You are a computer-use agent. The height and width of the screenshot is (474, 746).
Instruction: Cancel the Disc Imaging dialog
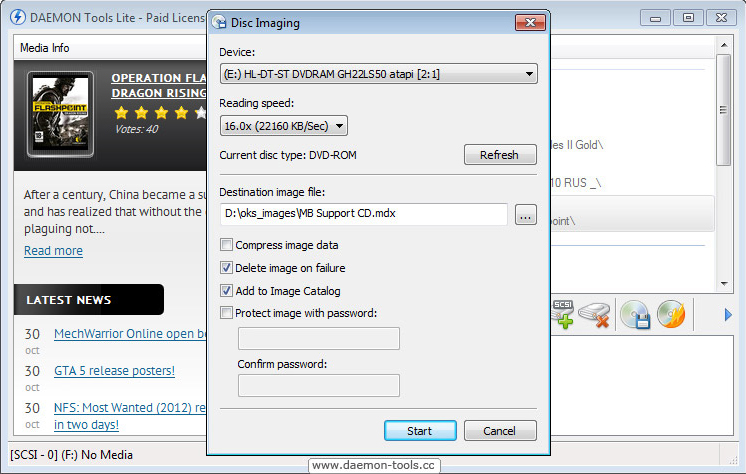point(500,431)
